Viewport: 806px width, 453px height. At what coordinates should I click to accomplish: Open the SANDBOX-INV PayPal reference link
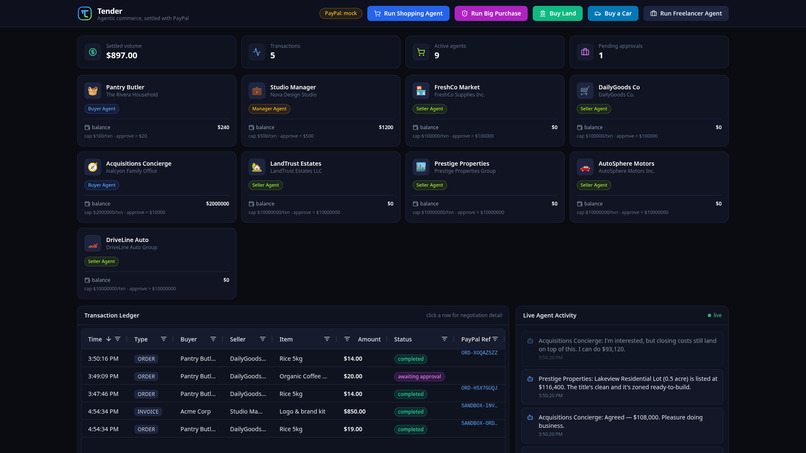(x=479, y=406)
